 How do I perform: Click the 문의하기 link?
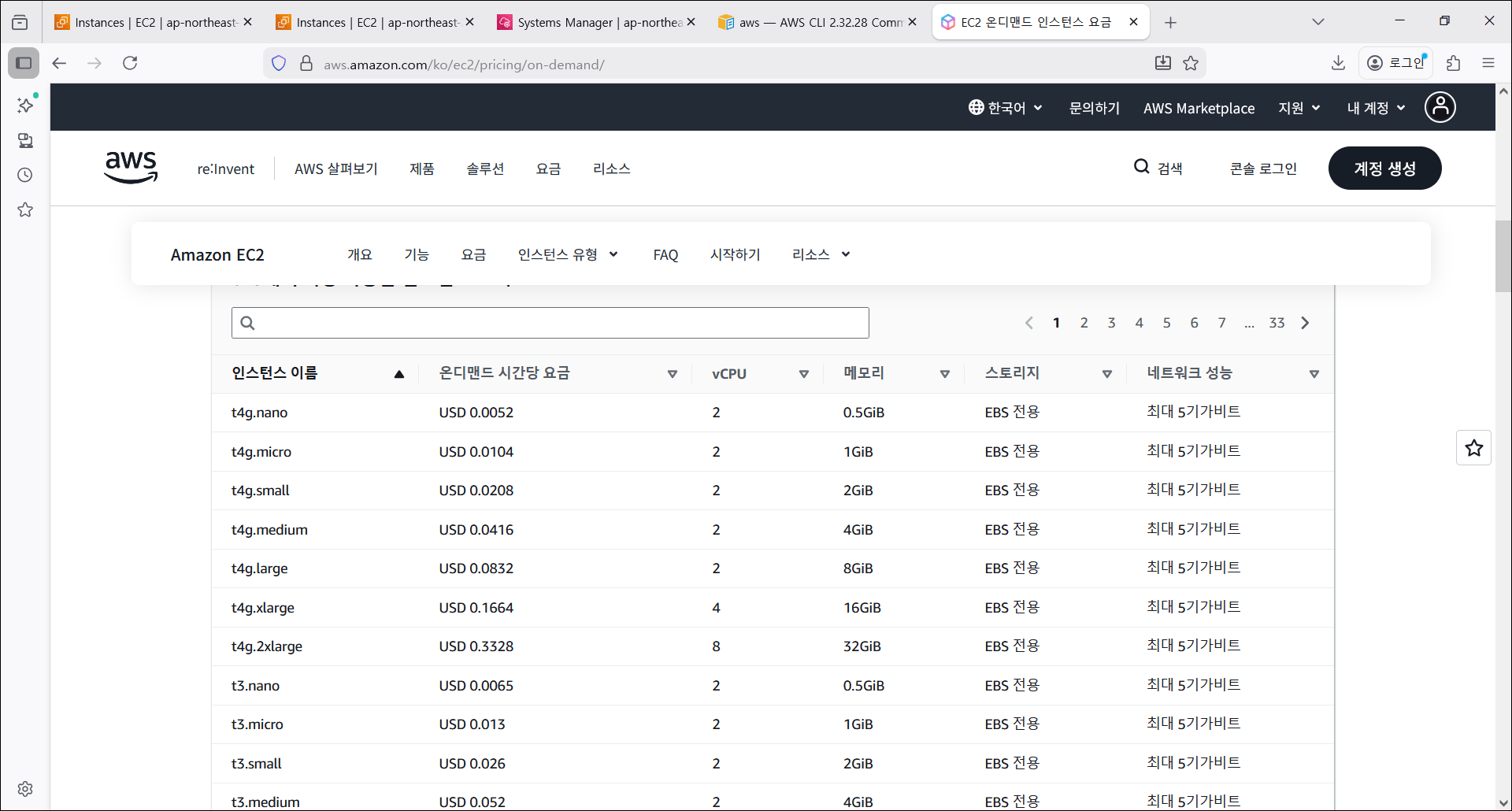pyautogui.click(x=1094, y=108)
